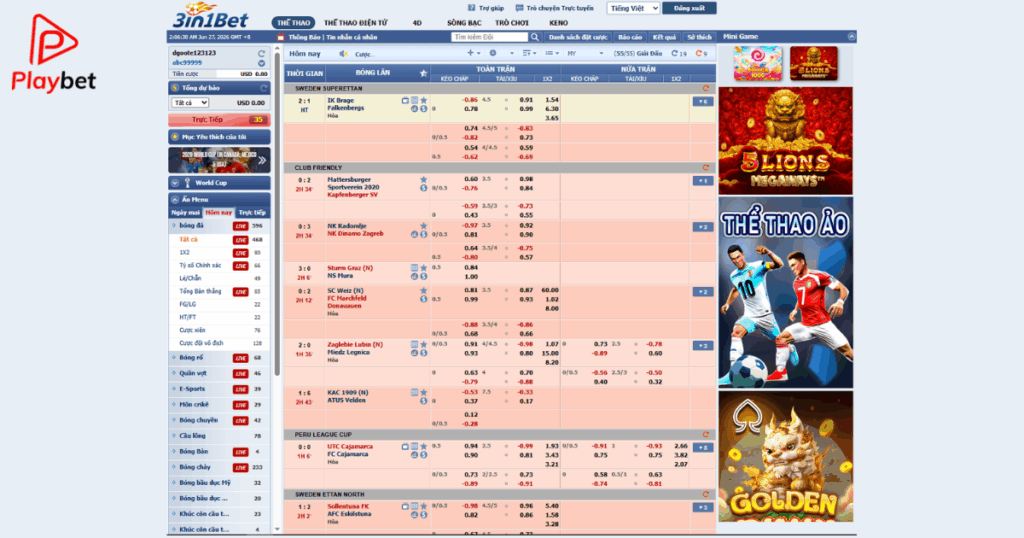This screenshot has height=538, width=1024.
Task: Open the SÒNG BẠC menu
Action: click(464, 23)
